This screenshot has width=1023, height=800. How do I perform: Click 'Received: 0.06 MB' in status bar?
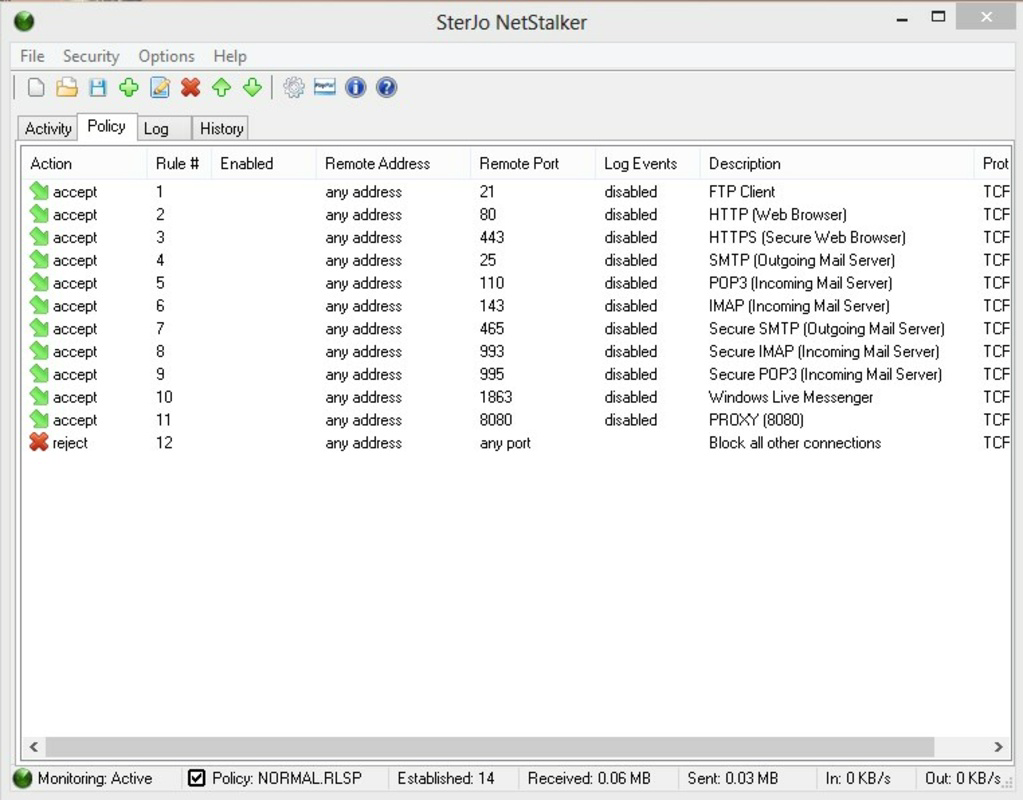[588, 778]
